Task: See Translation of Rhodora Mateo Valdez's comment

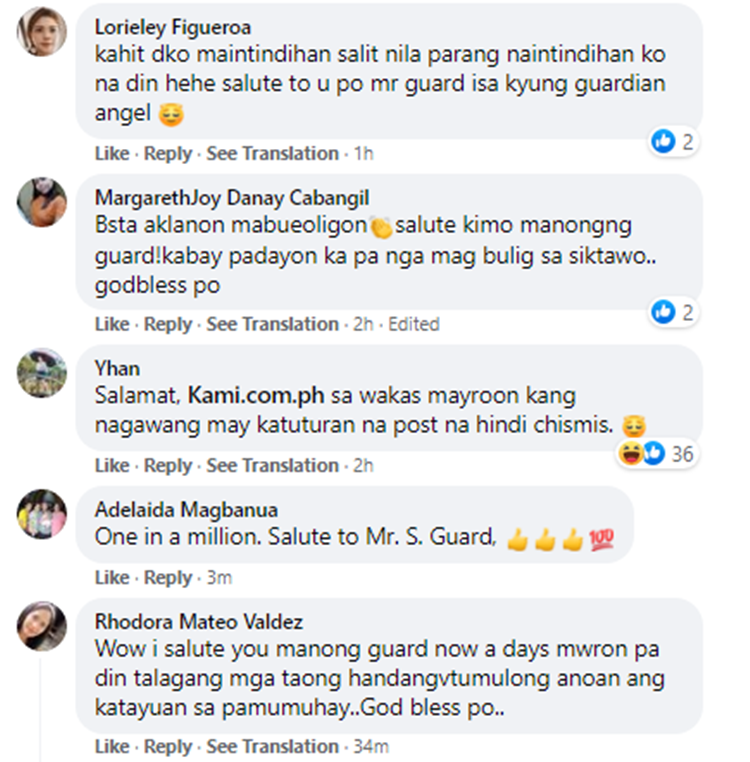Action: click(273, 746)
